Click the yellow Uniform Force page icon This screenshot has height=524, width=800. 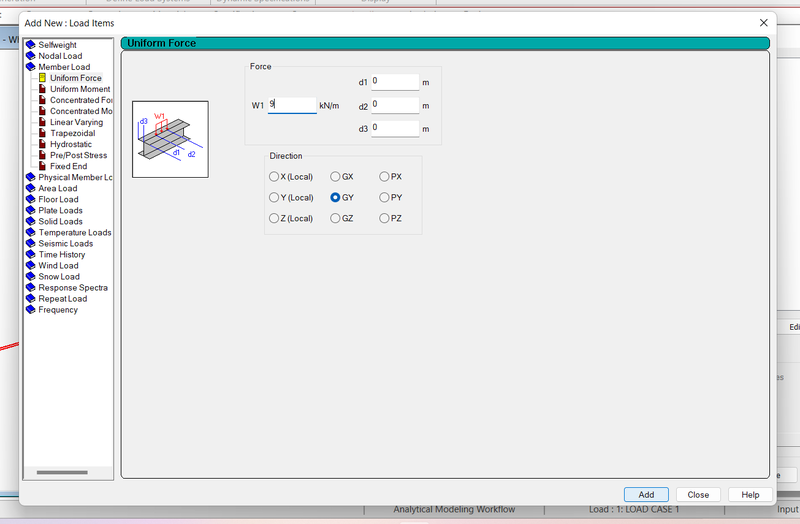coord(42,78)
